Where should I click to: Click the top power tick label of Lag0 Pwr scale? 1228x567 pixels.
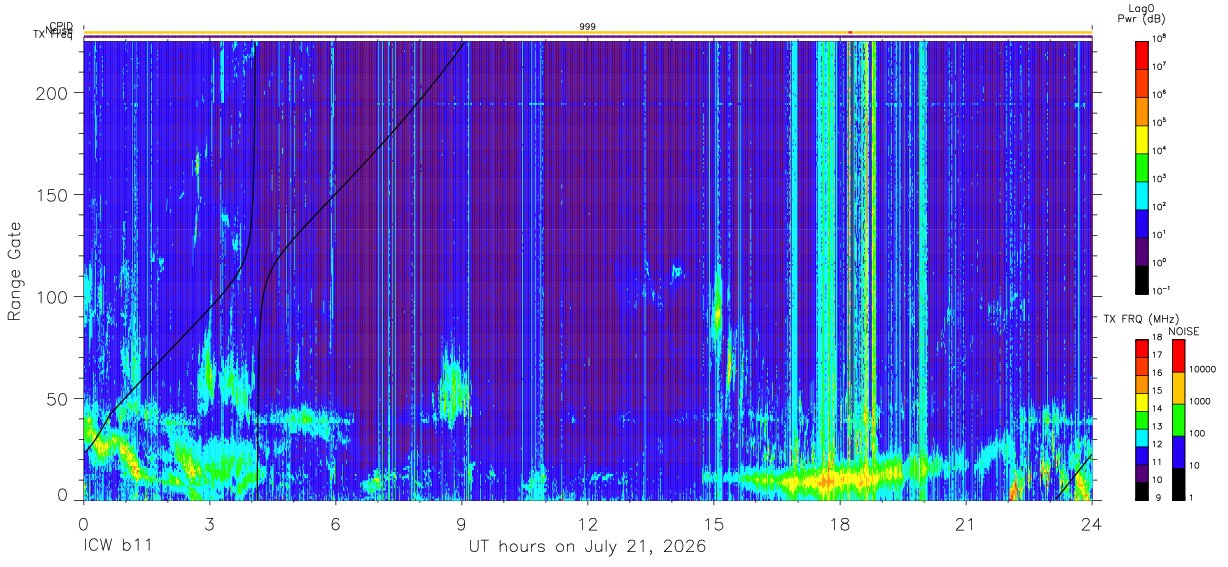[1158, 38]
